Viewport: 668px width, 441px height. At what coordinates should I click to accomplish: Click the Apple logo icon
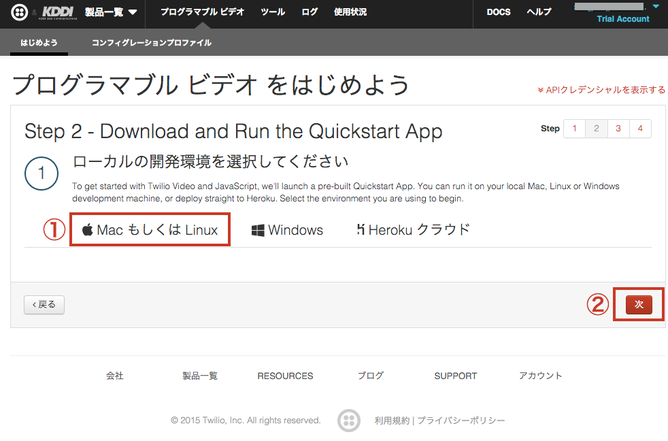click(87, 230)
